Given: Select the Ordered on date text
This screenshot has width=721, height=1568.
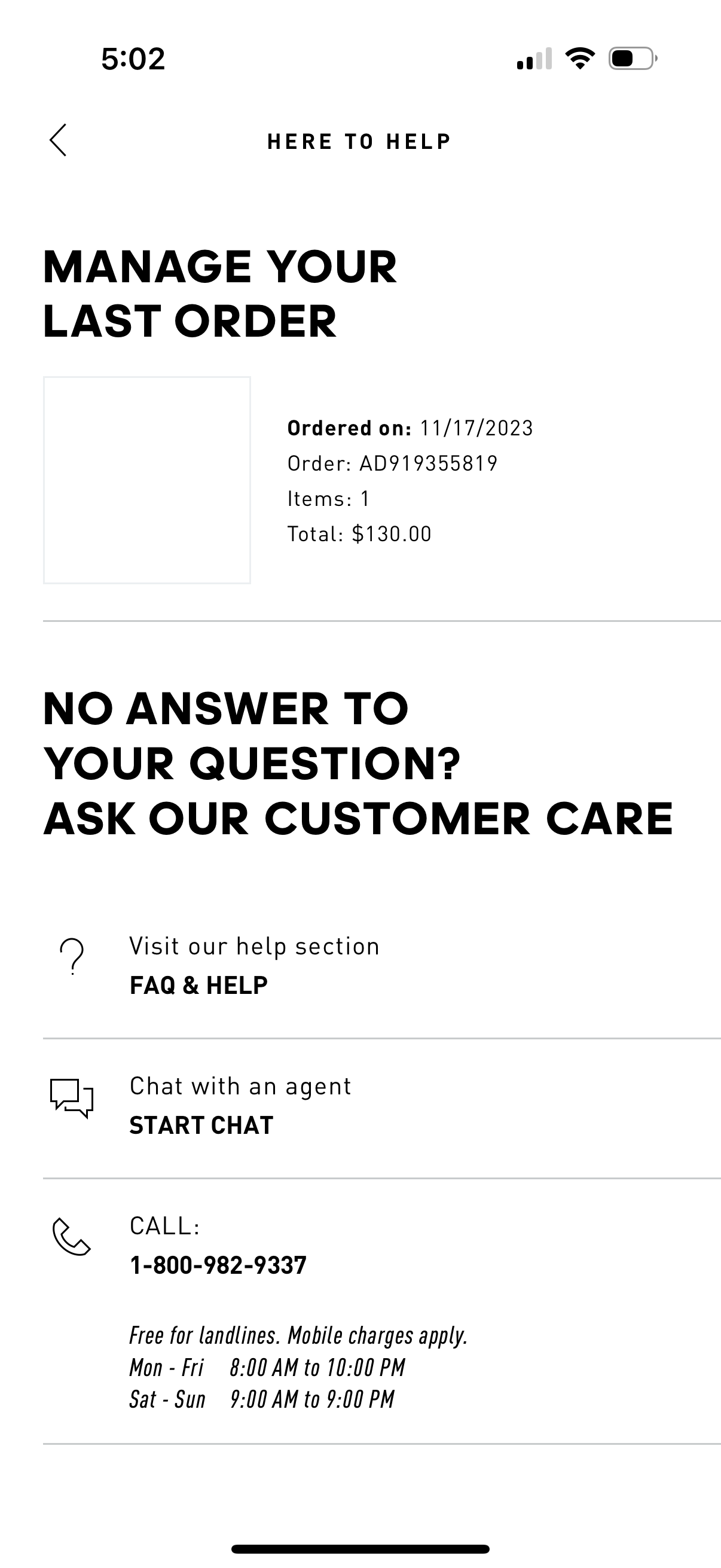Looking at the screenshot, I should pos(411,428).
